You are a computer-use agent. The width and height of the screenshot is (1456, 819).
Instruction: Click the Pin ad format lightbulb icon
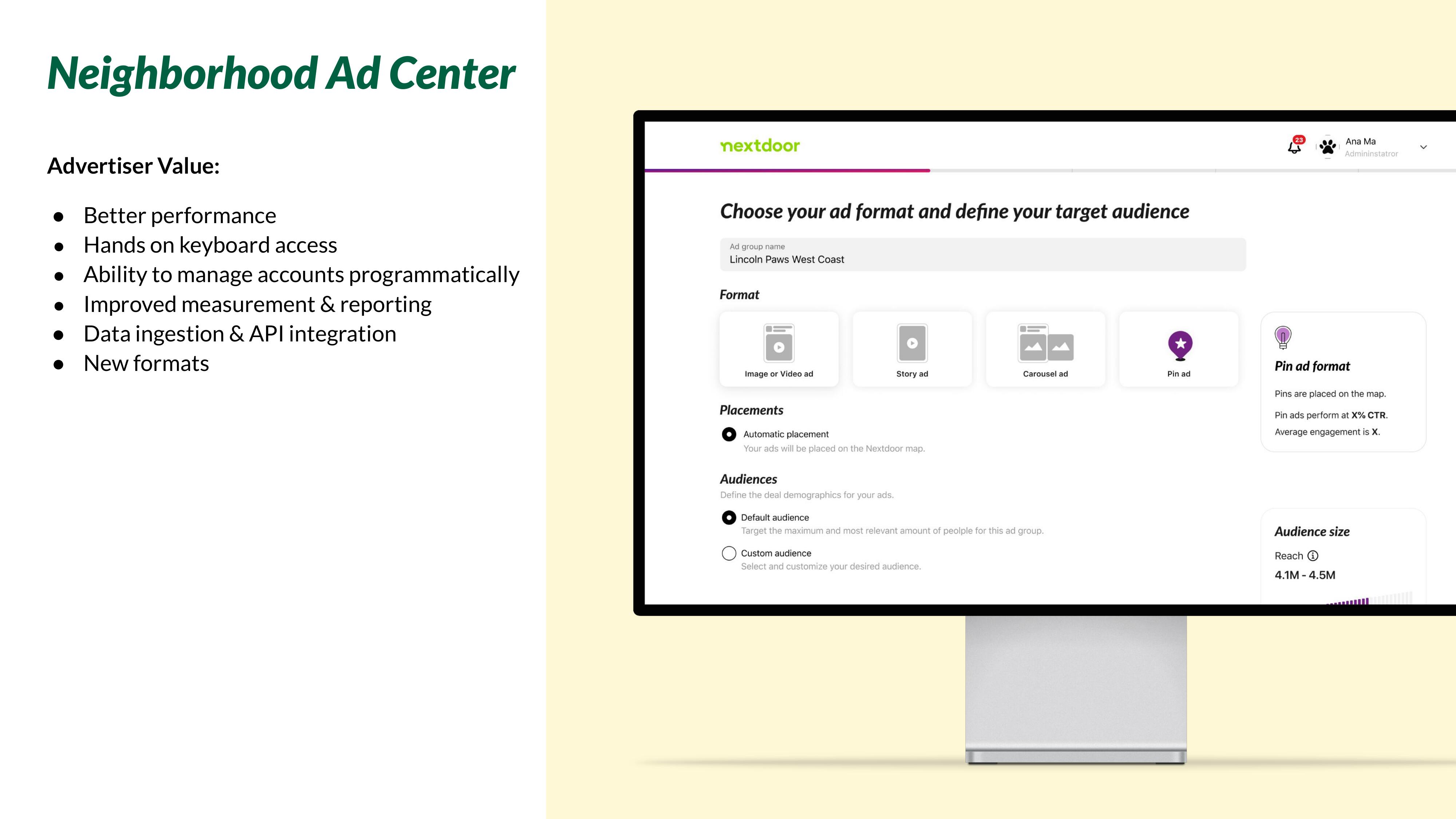[x=1283, y=337]
